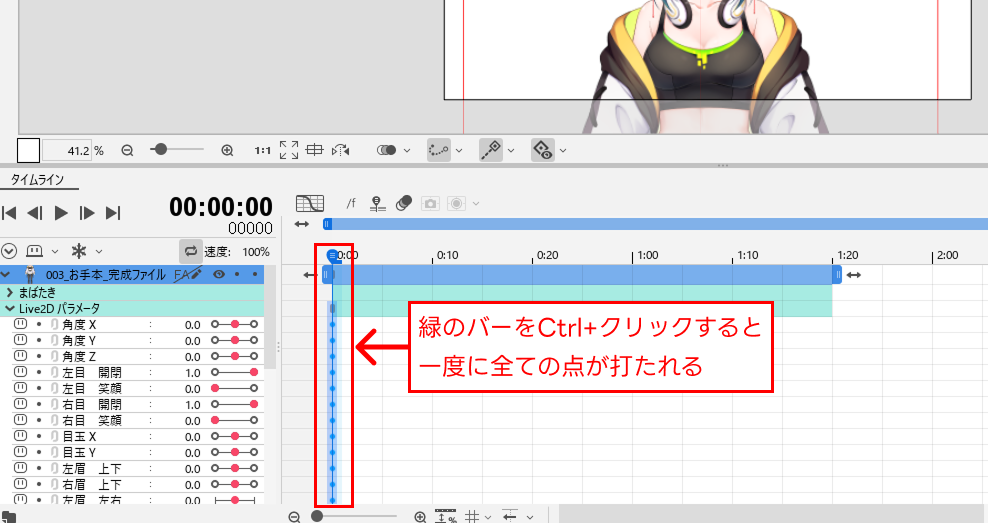
Task: Click the snowflake freeze icon
Action: click(79, 251)
